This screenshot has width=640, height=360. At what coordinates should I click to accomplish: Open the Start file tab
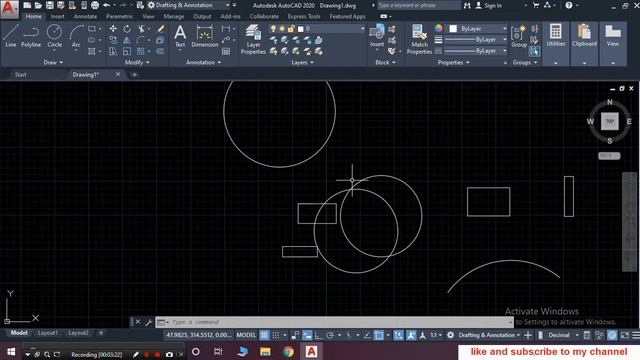pyautogui.click(x=20, y=74)
